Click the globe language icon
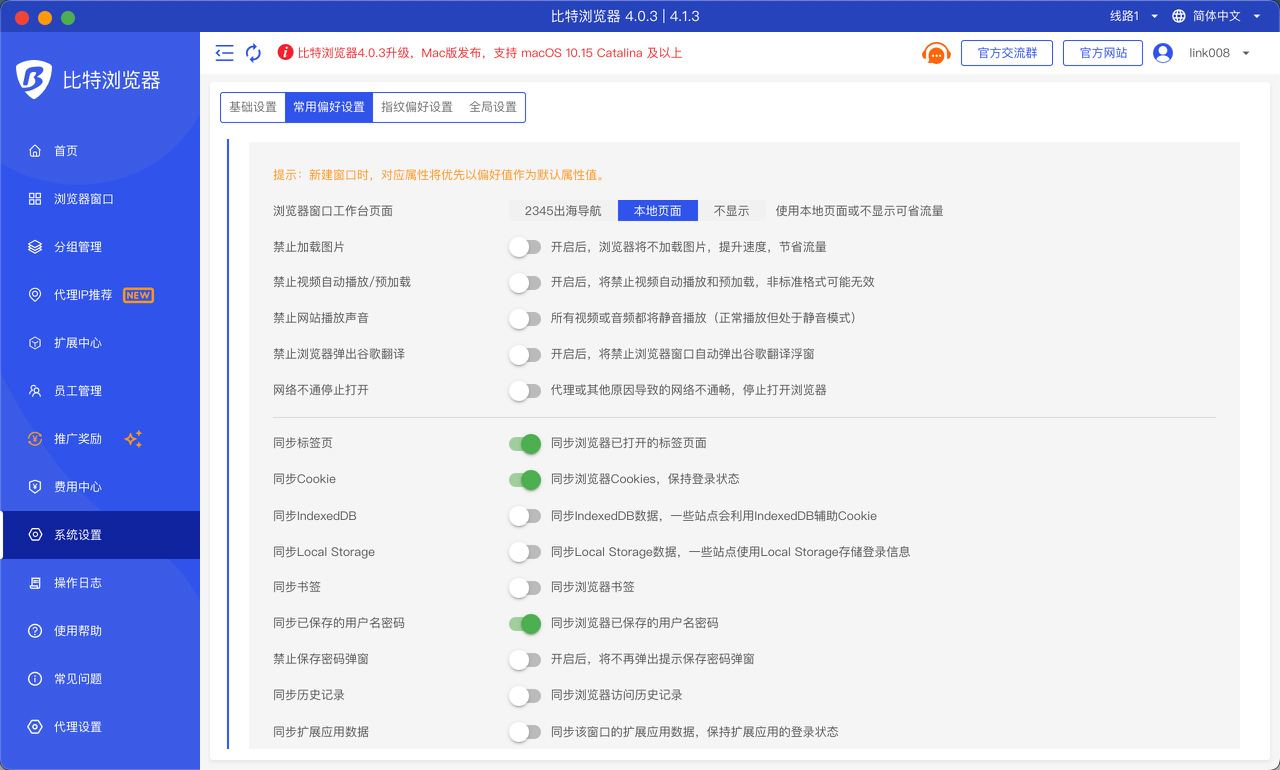 (1179, 16)
